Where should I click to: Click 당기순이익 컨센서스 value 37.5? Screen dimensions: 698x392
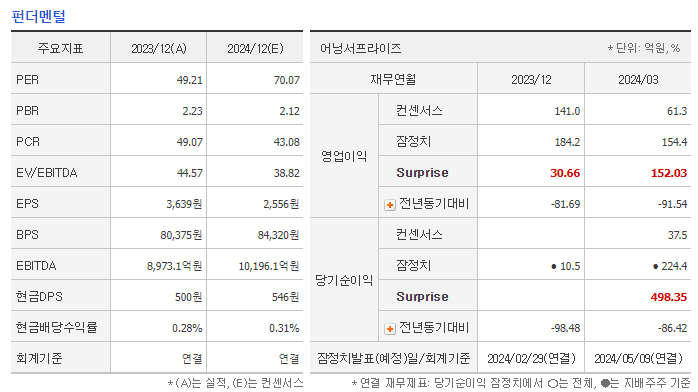[x=677, y=234]
